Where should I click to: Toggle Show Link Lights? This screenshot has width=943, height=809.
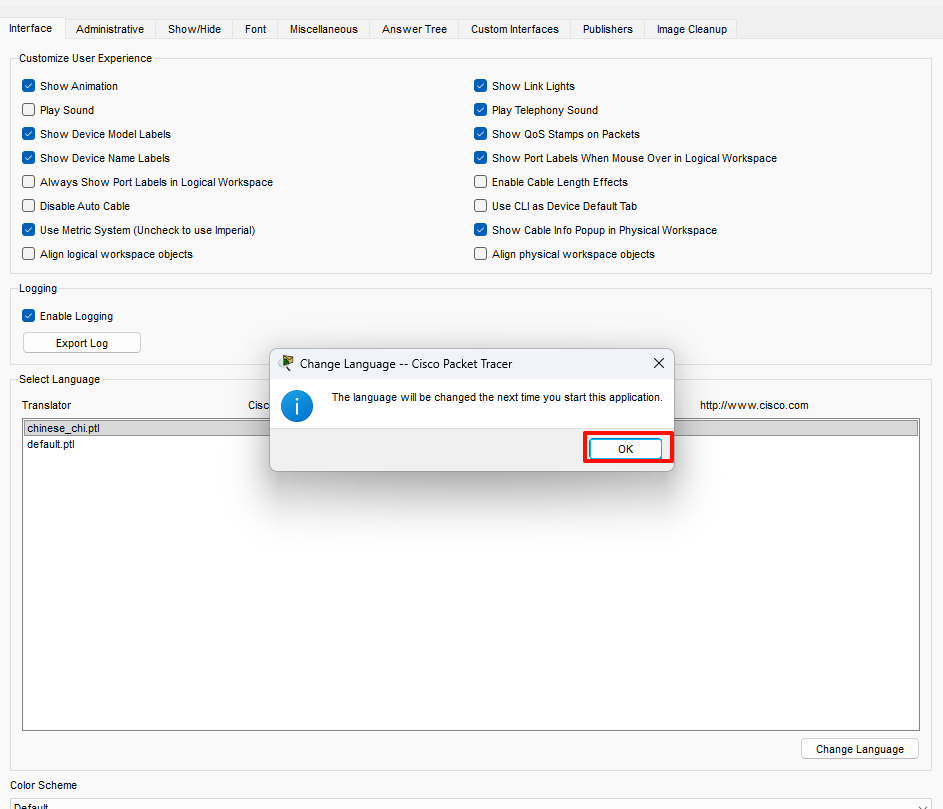pyautogui.click(x=480, y=85)
